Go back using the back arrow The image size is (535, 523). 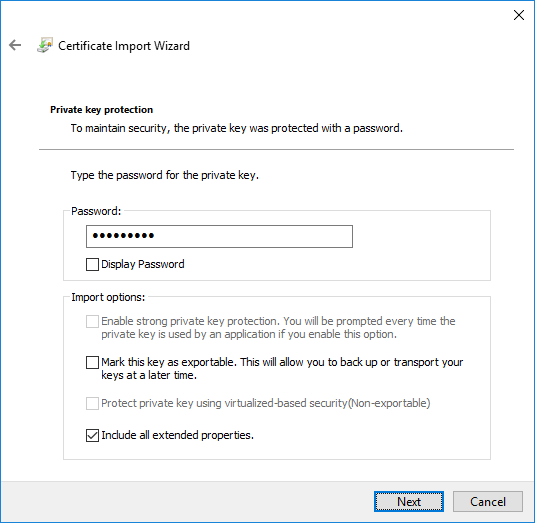point(15,45)
